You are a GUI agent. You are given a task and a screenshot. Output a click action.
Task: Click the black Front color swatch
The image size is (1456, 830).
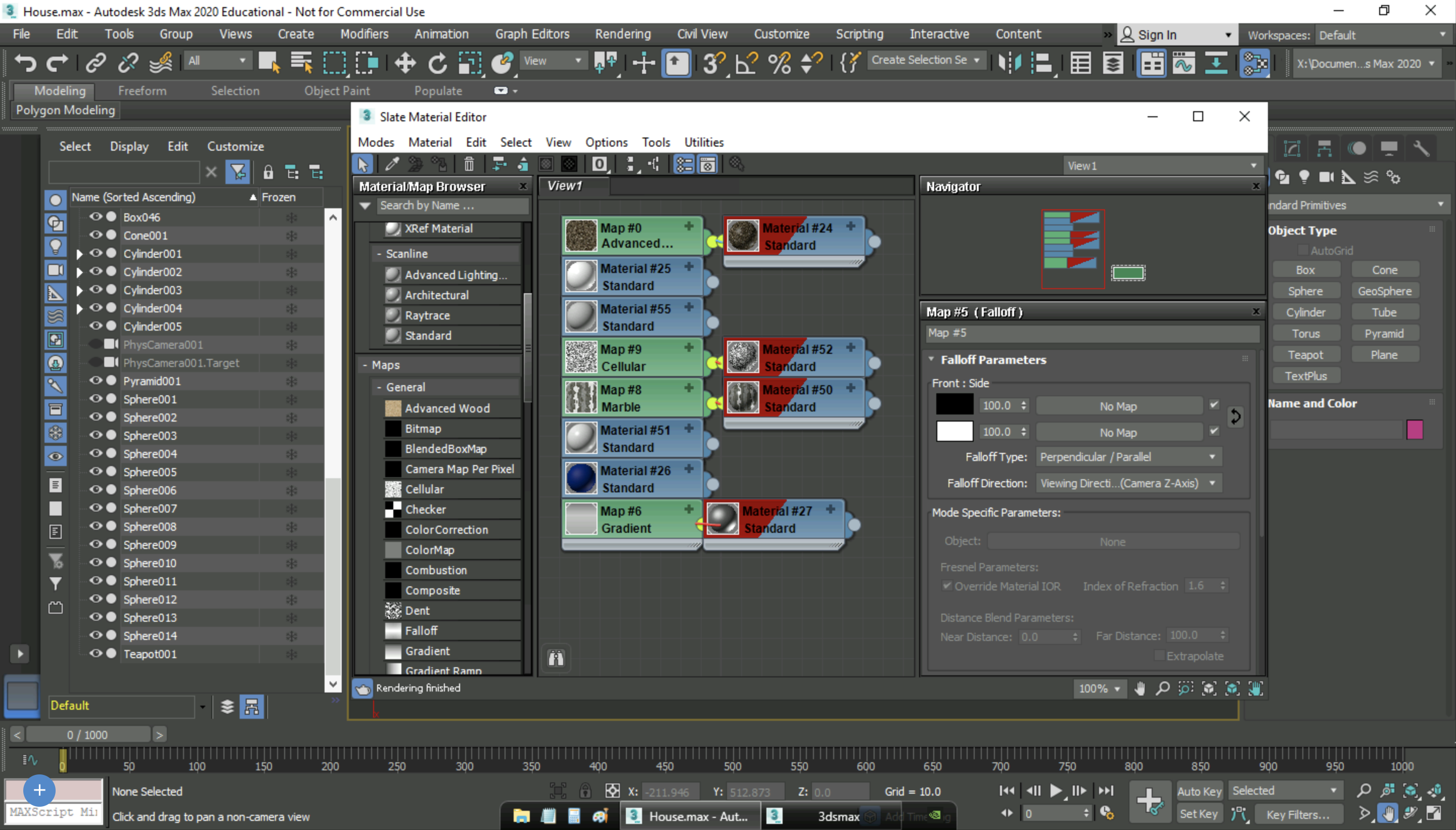click(x=954, y=404)
